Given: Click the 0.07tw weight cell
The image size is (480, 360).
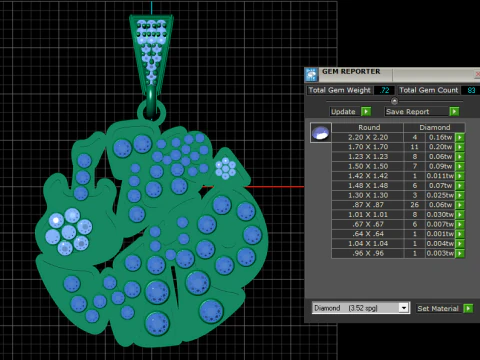Looking at the screenshot, I should point(440,186).
